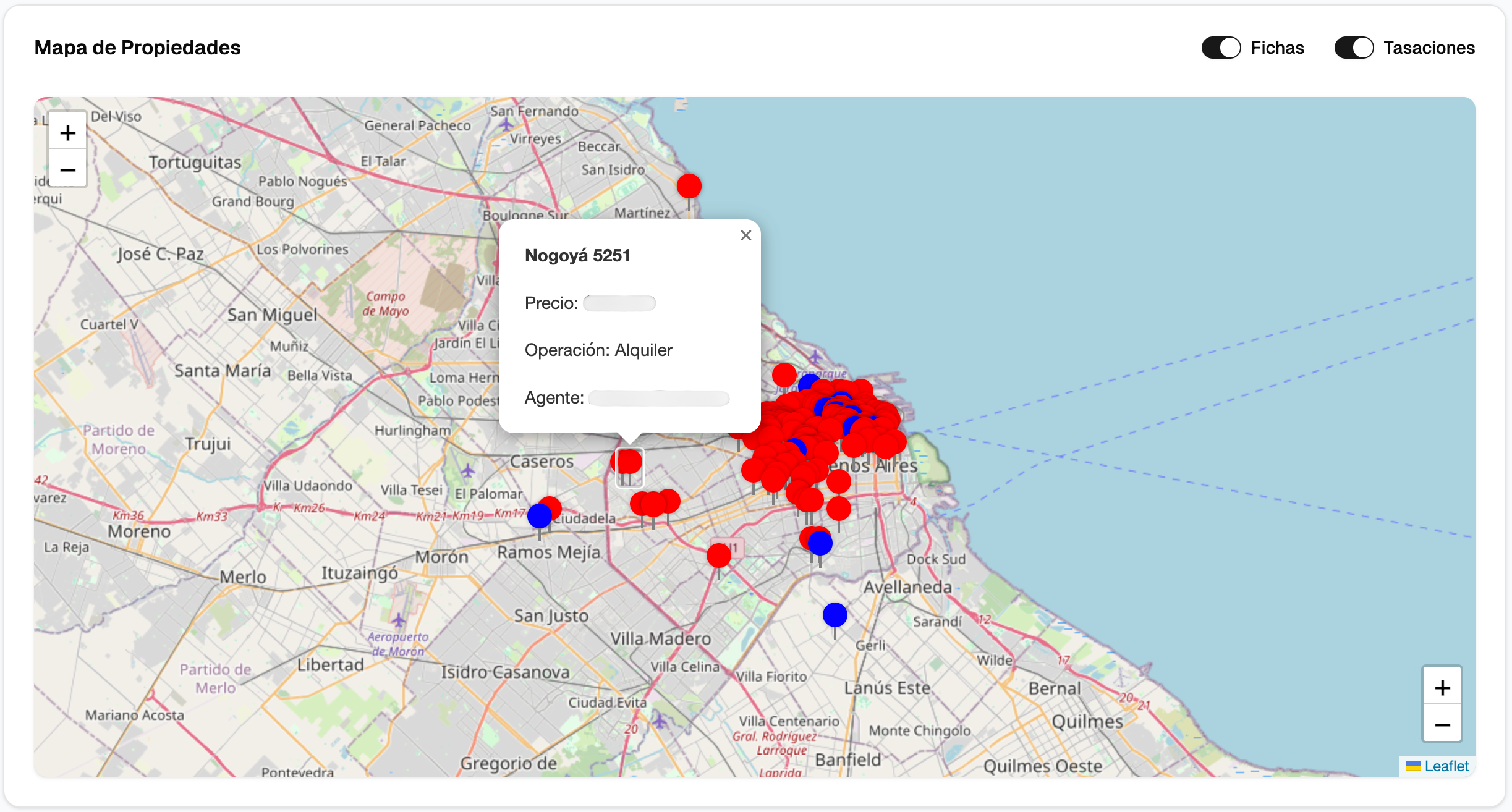
Task: Click the top-left zoom out button
Action: click(x=67, y=169)
